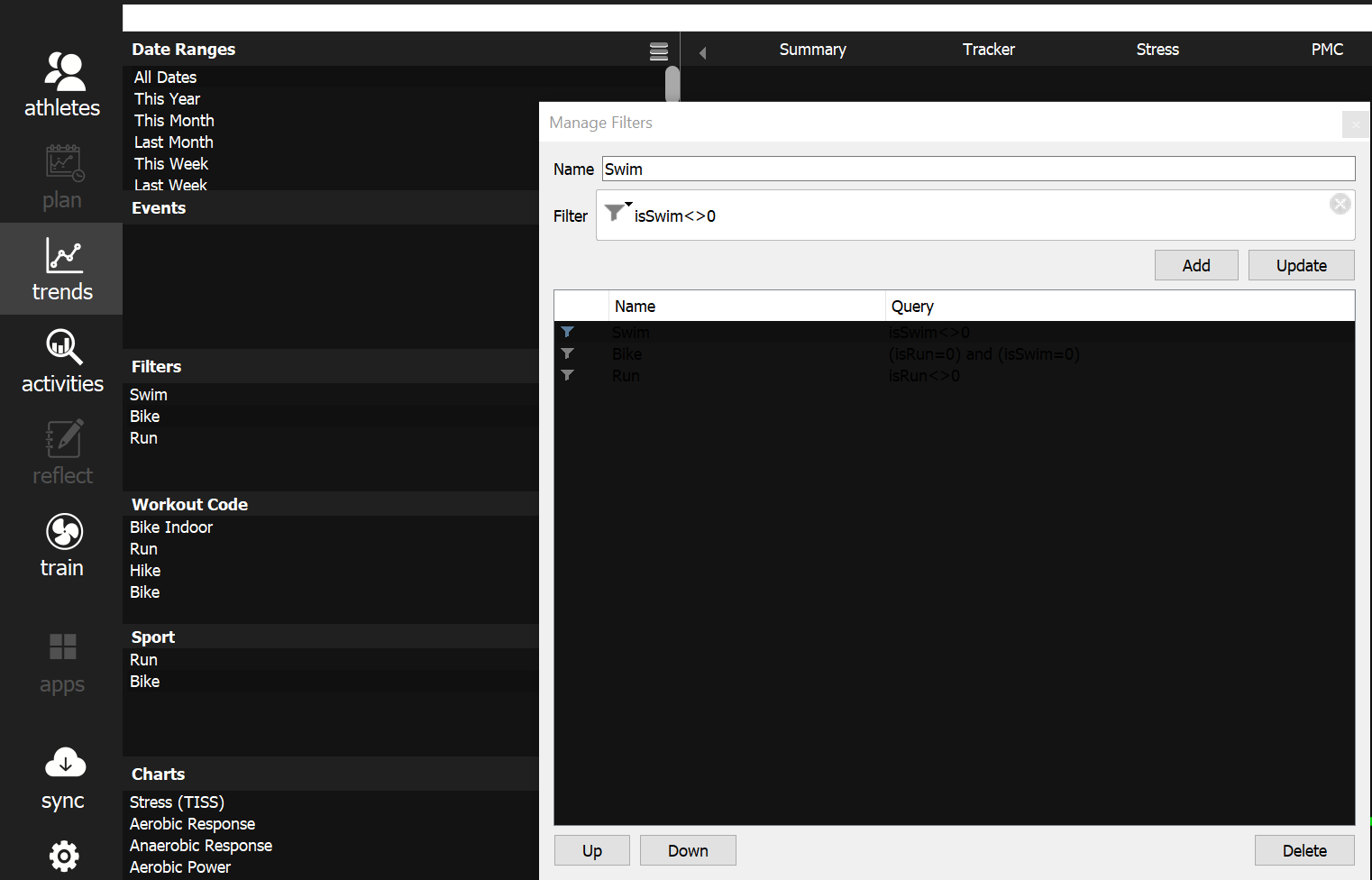Image resolution: width=1372 pixels, height=880 pixels.
Task: Delete the selected filter
Action: [x=1304, y=850]
